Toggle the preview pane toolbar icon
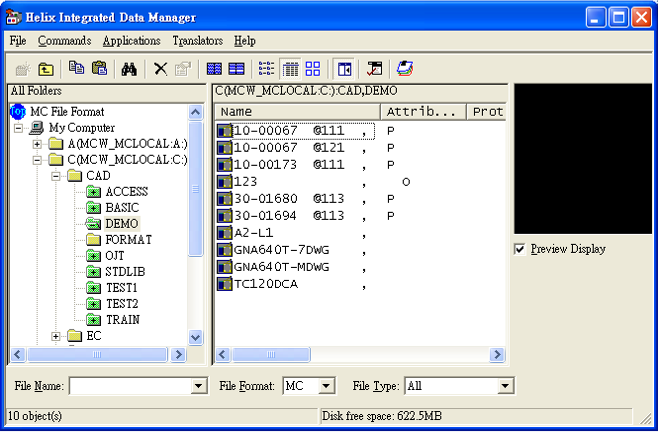This screenshot has height=432, width=658. click(344, 69)
